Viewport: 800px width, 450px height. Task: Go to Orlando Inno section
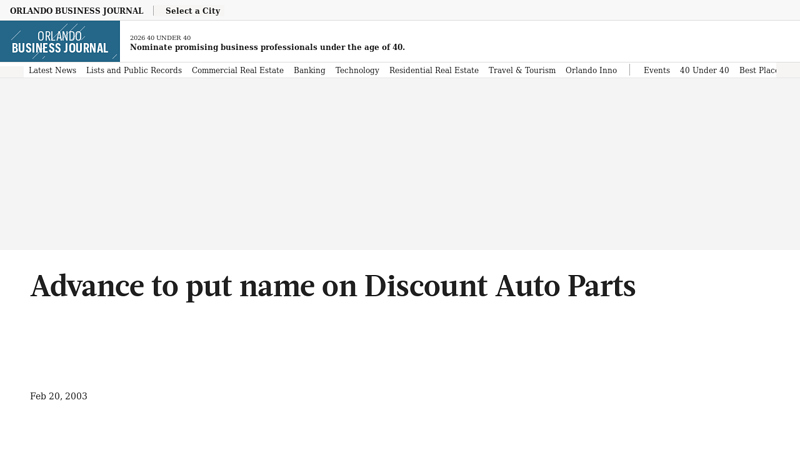point(591,70)
